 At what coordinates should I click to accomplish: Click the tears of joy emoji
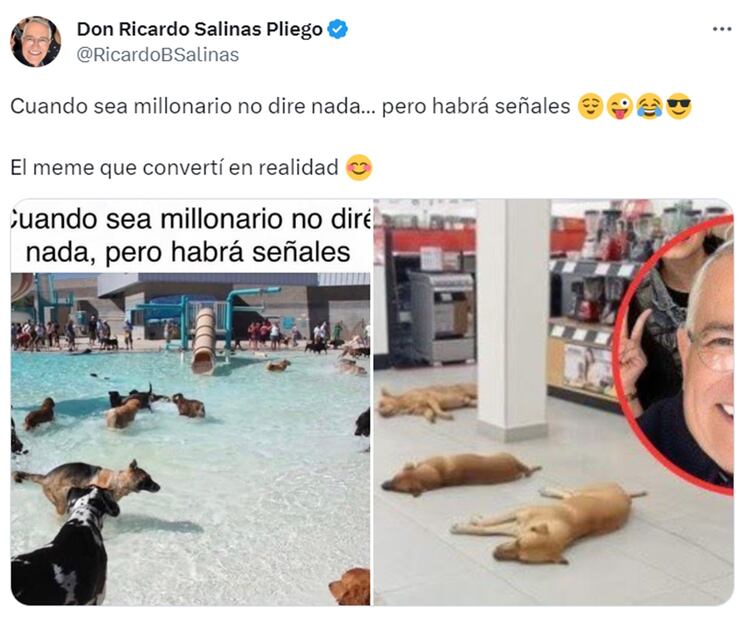tap(649, 106)
